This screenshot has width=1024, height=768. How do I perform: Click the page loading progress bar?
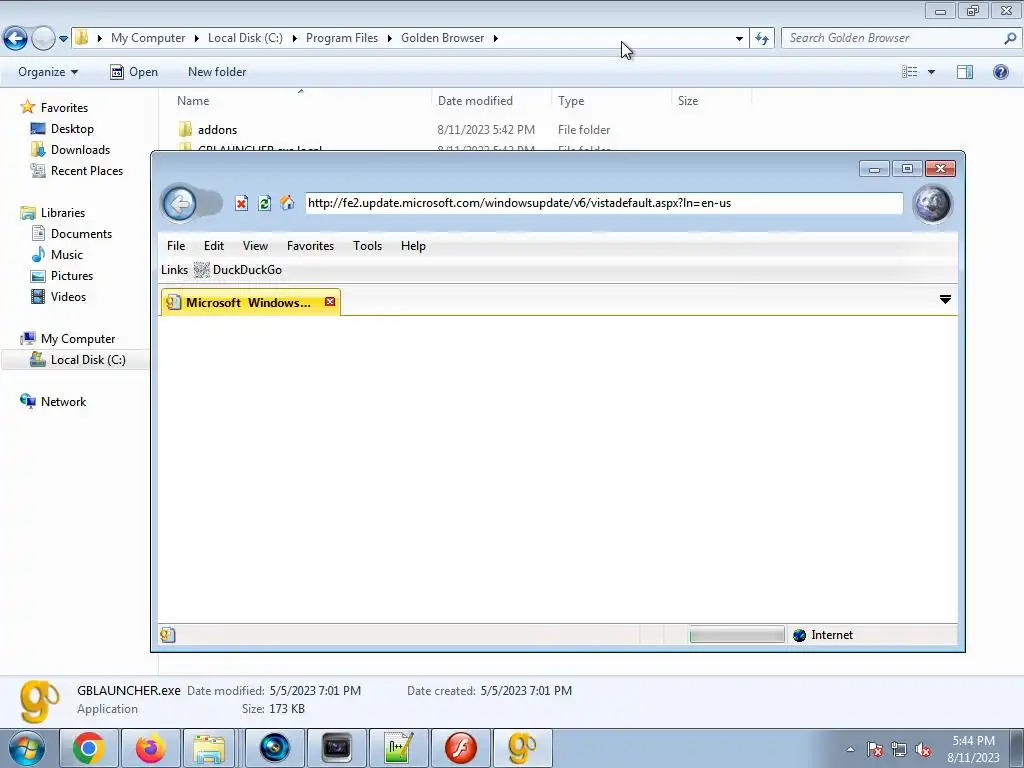tap(737, 635)
